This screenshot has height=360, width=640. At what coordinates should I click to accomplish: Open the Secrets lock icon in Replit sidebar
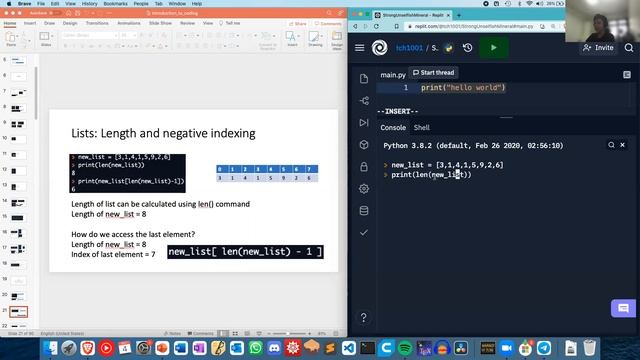click(x=364, y=167)
